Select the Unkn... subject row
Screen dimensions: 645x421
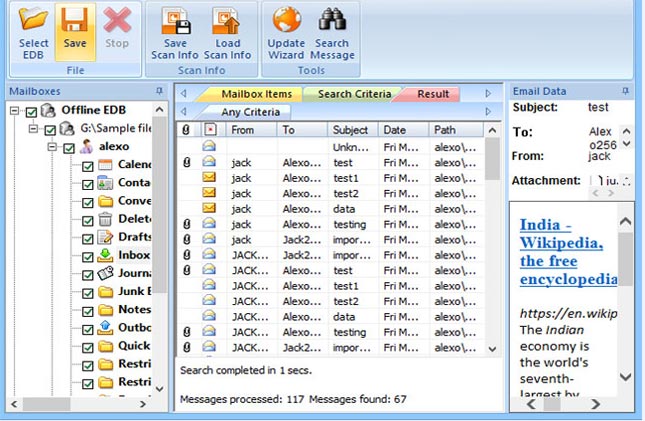(330, 147)
